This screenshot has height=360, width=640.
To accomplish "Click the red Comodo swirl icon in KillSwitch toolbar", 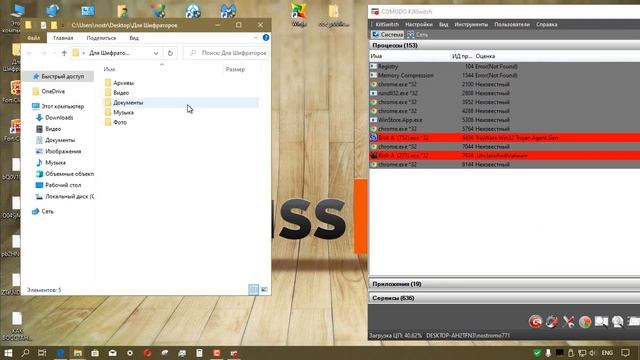I will pyautogui.click(x=536, y=322).
